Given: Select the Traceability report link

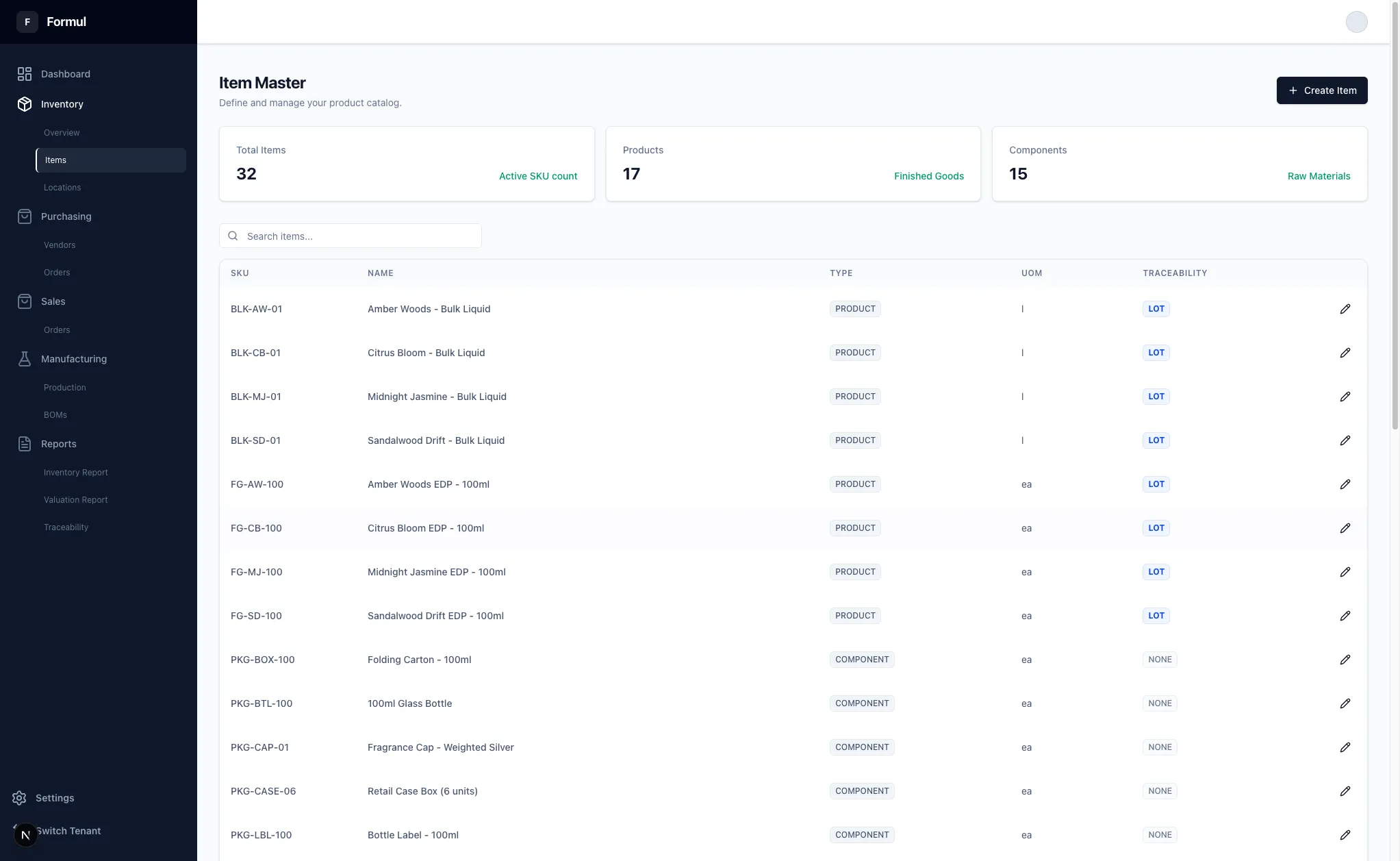Looking at the screenshot, I should coord(66,527).
